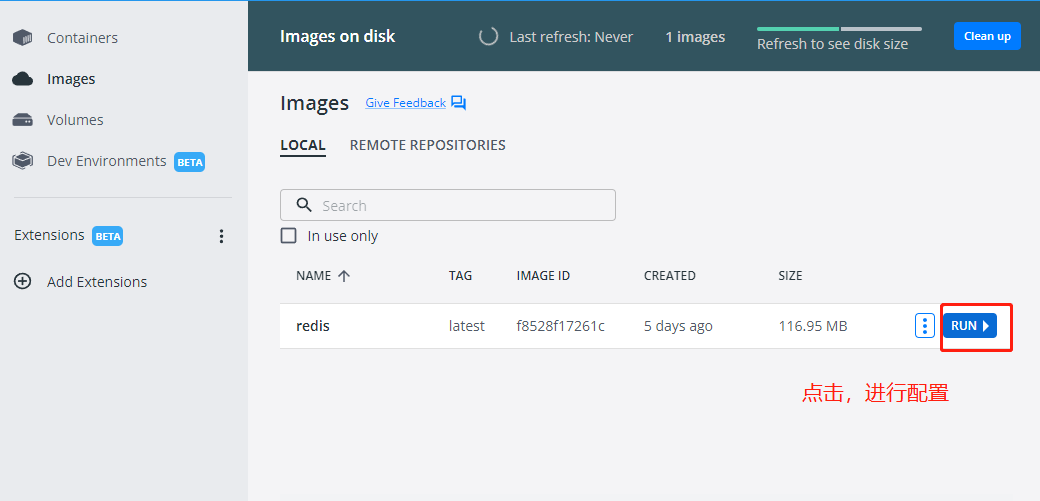This screenshot has width=1040, height=501.
Task: Switch to the LOCAL tab
Action: pyautogui.click(x=303, y=145)
